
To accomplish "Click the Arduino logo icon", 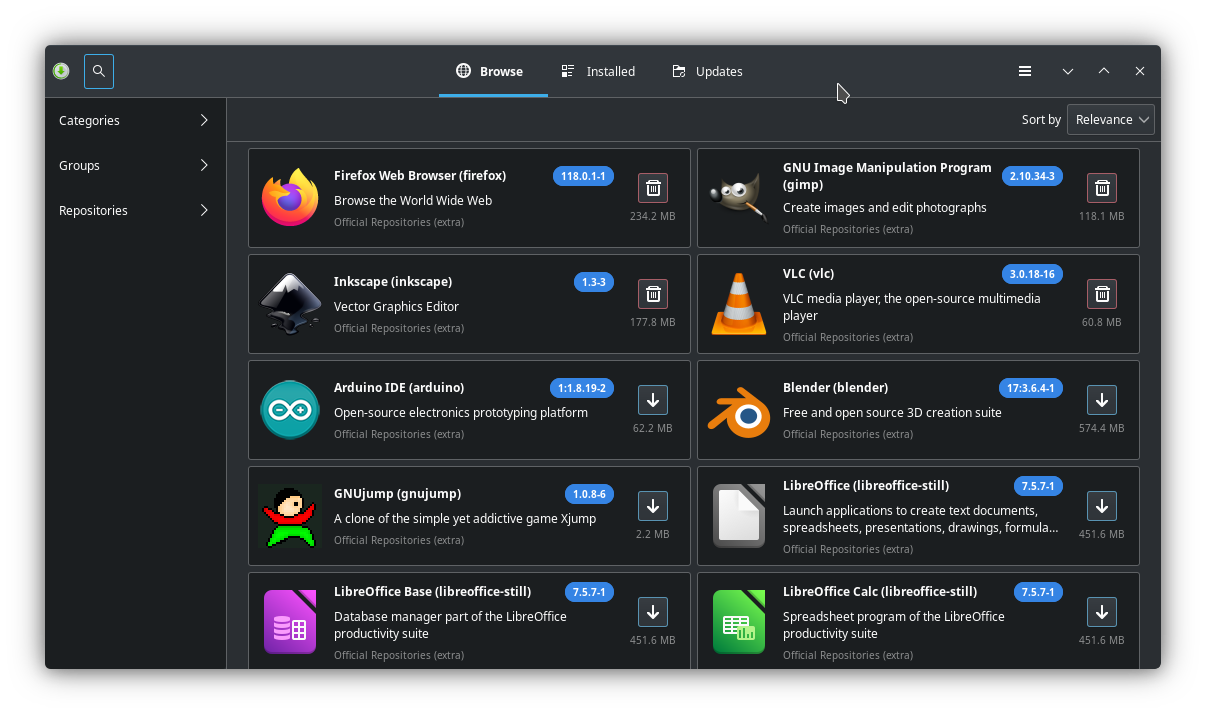I will pos(290,410).
